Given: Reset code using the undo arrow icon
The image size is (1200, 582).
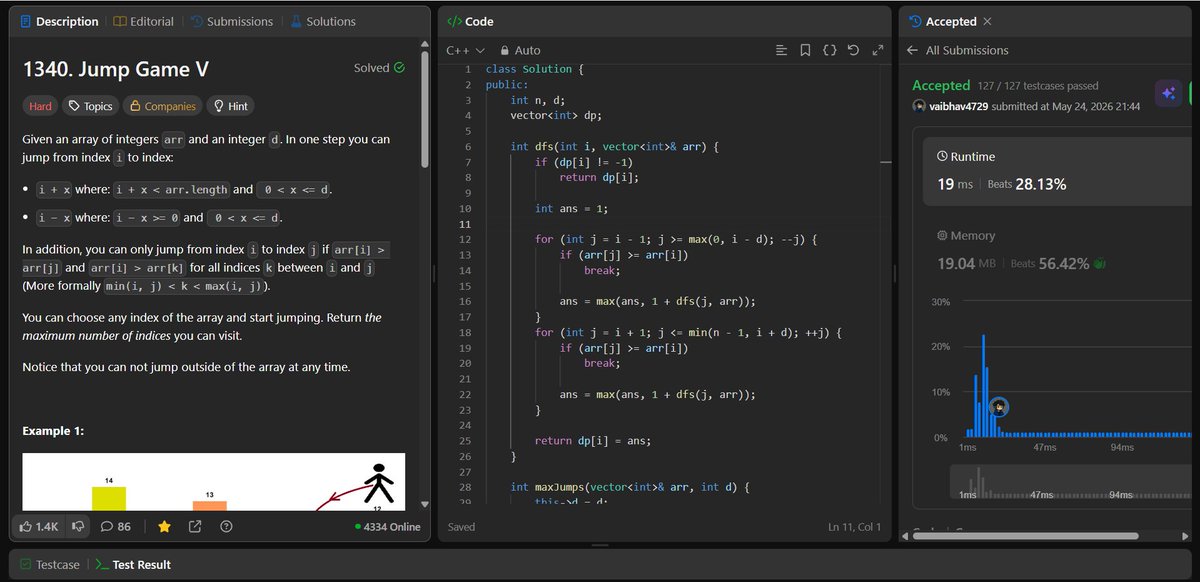Looking at the screenshot, I should pos(853,50).
